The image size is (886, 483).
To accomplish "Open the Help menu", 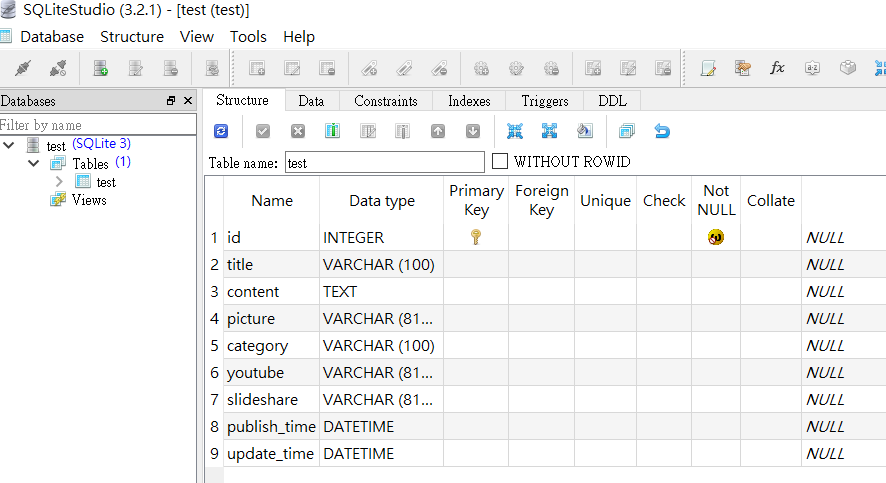I will [299, 37].
